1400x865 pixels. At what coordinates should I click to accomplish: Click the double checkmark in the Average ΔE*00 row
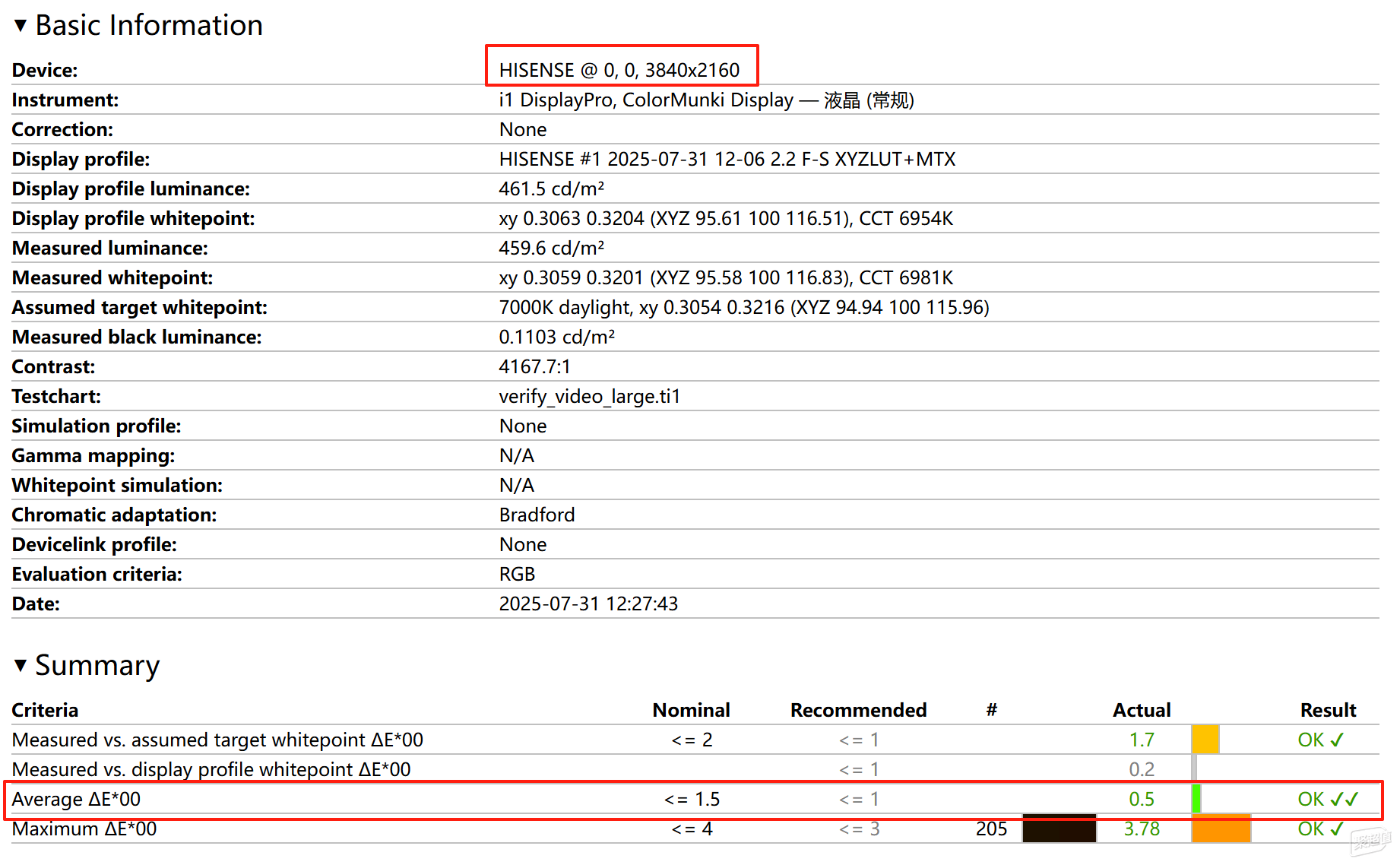click(1342, 799)
